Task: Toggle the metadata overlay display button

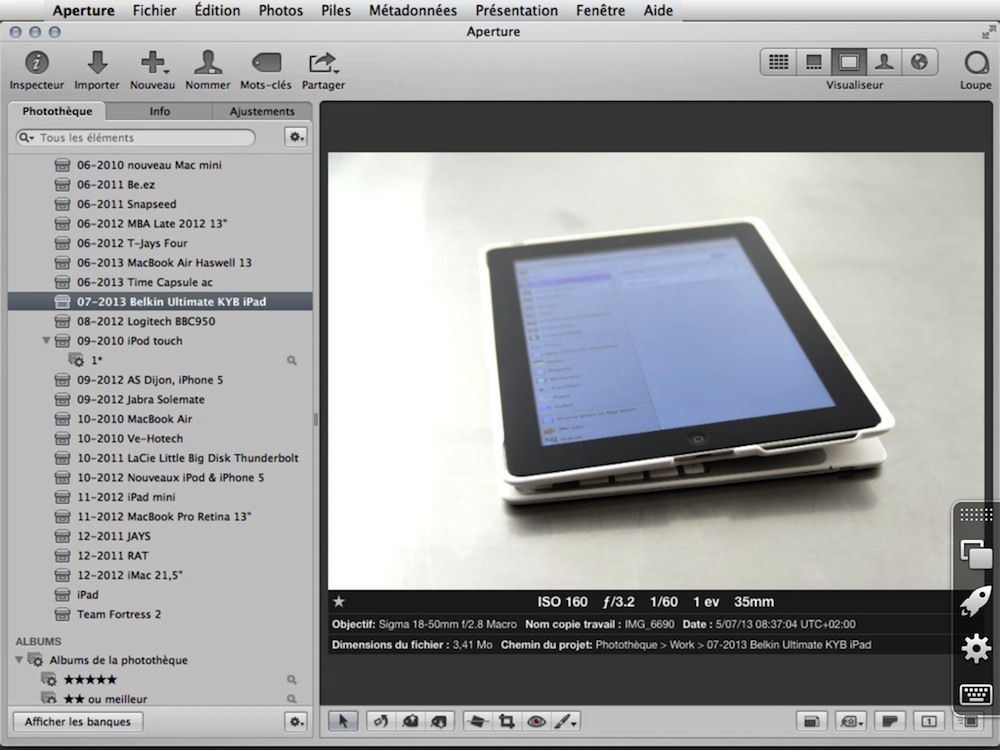Action: tap(890, 721)
